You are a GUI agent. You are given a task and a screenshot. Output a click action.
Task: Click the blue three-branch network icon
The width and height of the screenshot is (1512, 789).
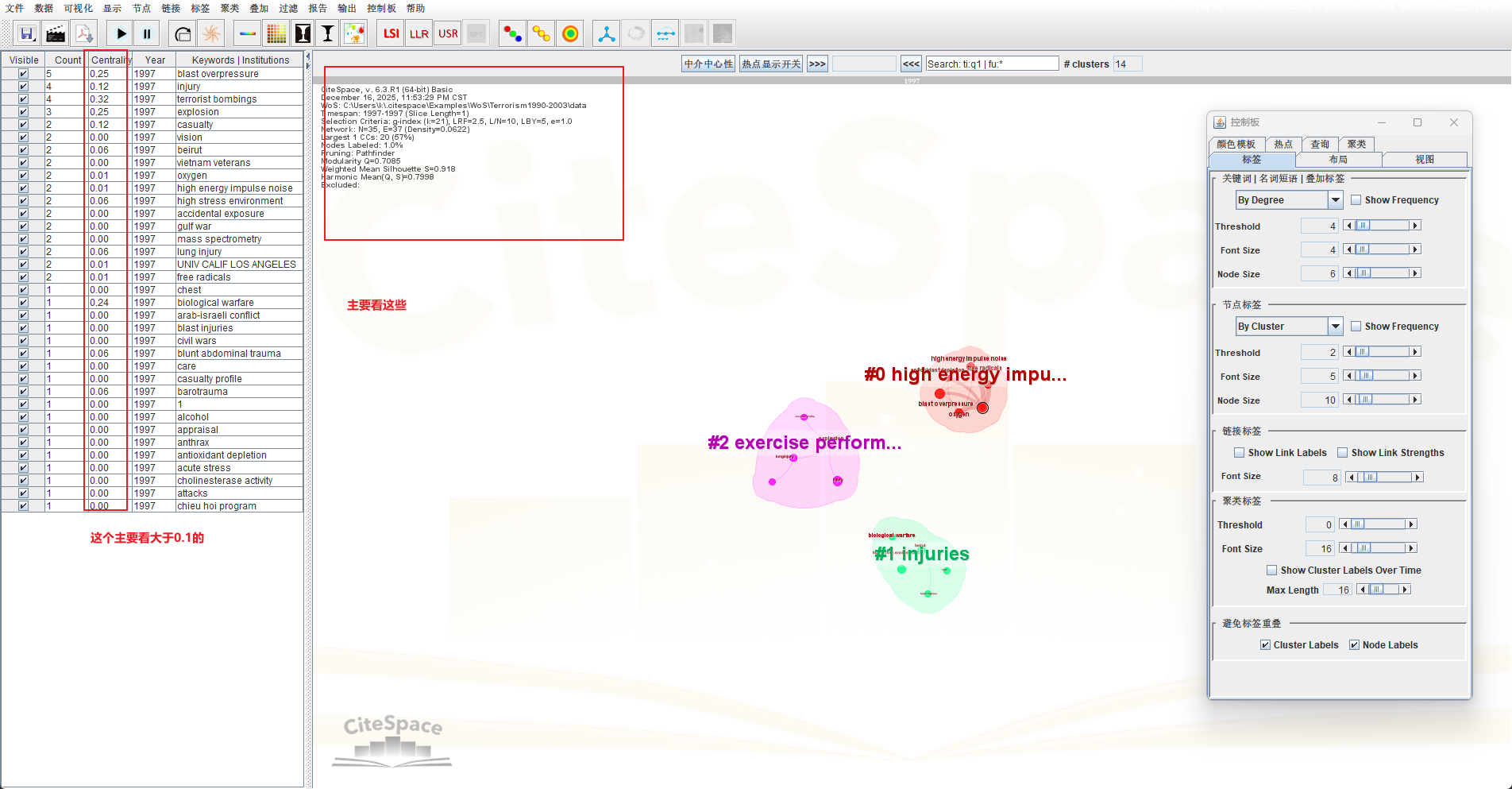pos(607,33)
